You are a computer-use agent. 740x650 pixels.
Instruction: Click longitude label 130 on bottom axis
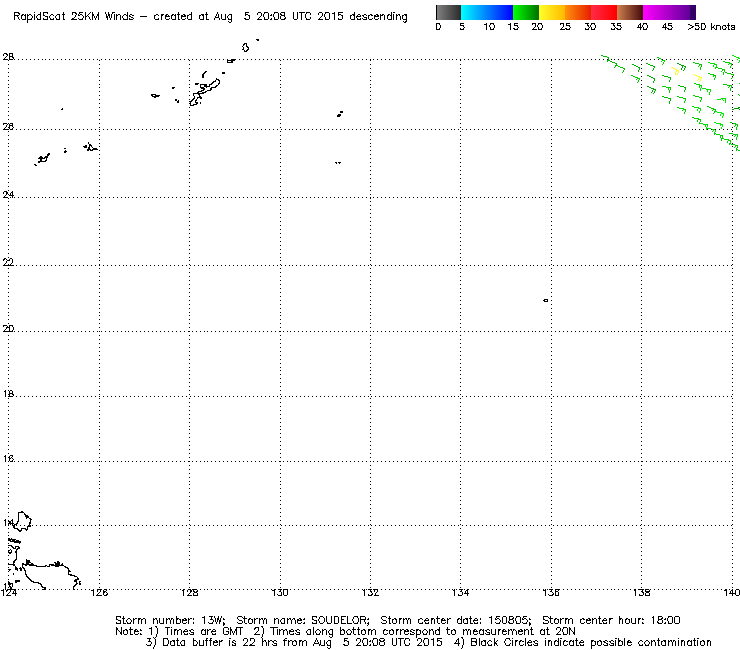pyautogui.click(x=280, y=592)
